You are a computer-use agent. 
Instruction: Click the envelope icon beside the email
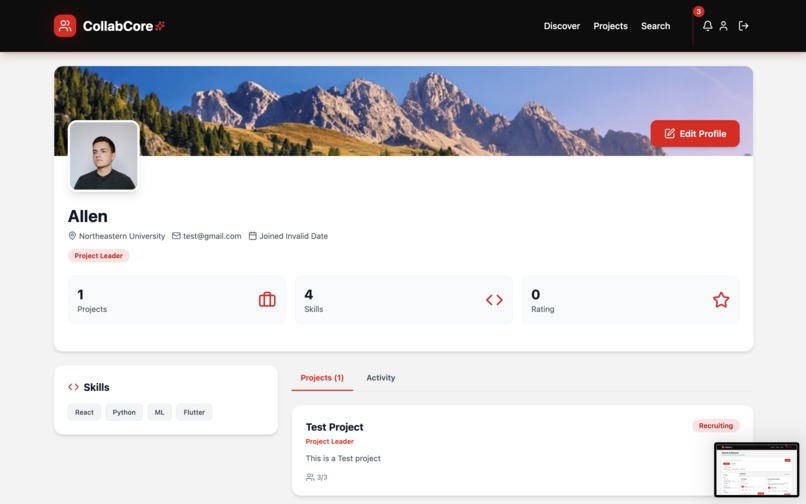pyautogui.click(x=176, y=236)
